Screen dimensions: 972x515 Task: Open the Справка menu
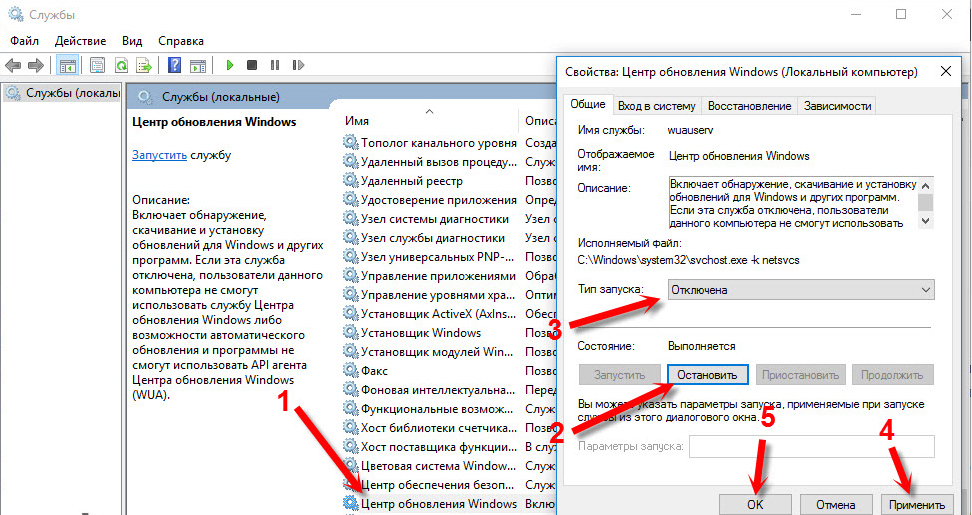tap(181, 41)
